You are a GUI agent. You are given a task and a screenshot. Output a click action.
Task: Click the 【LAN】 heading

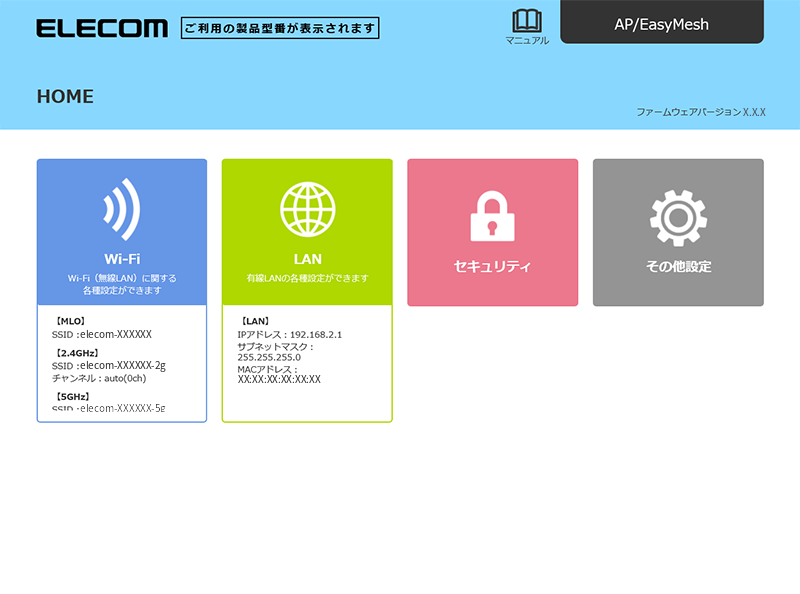255,321
